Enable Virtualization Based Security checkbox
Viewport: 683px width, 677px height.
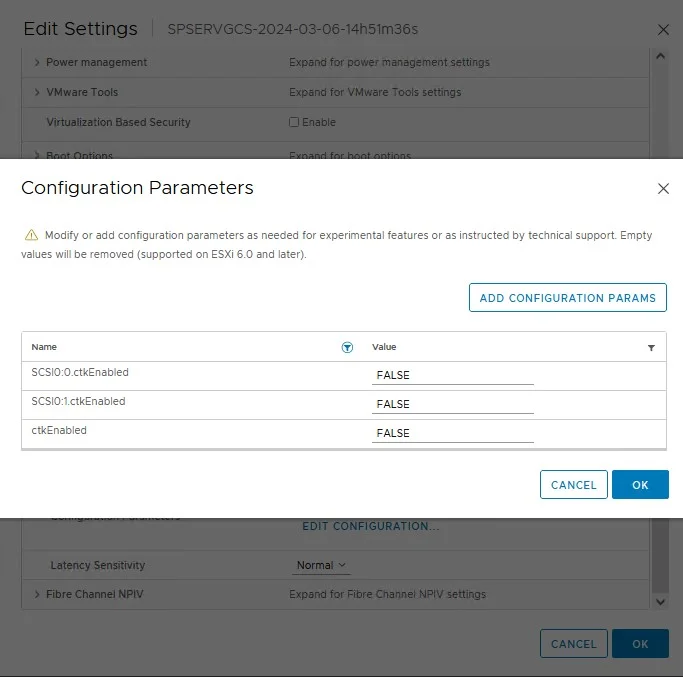(x=294, y=122)
